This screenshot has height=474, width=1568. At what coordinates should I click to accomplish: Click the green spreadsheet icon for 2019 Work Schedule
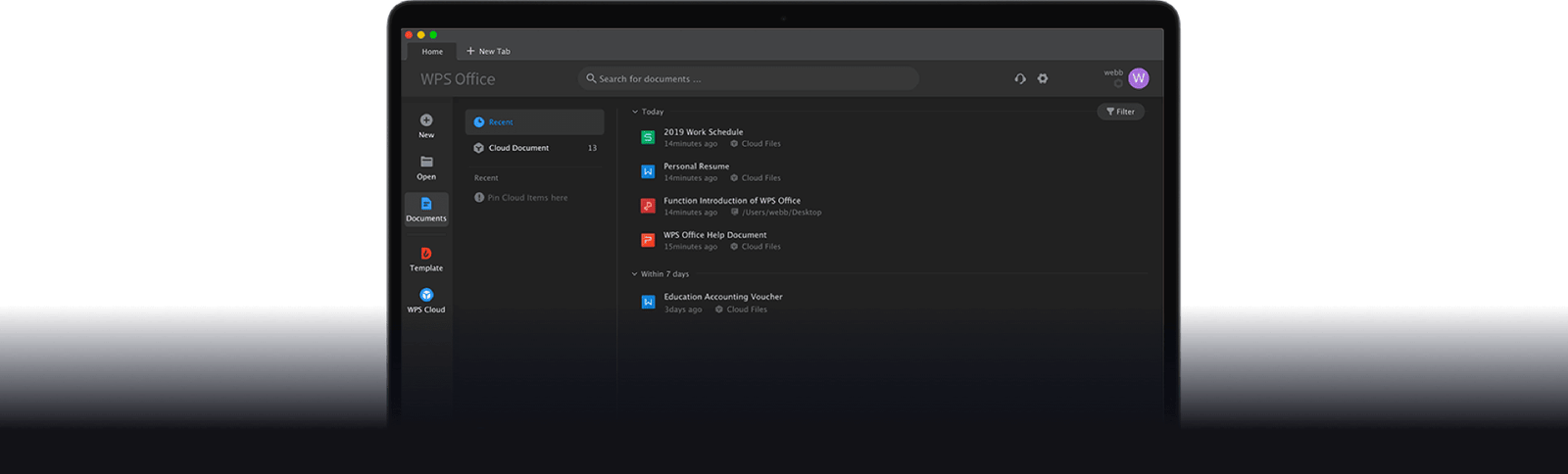point(648,137)
